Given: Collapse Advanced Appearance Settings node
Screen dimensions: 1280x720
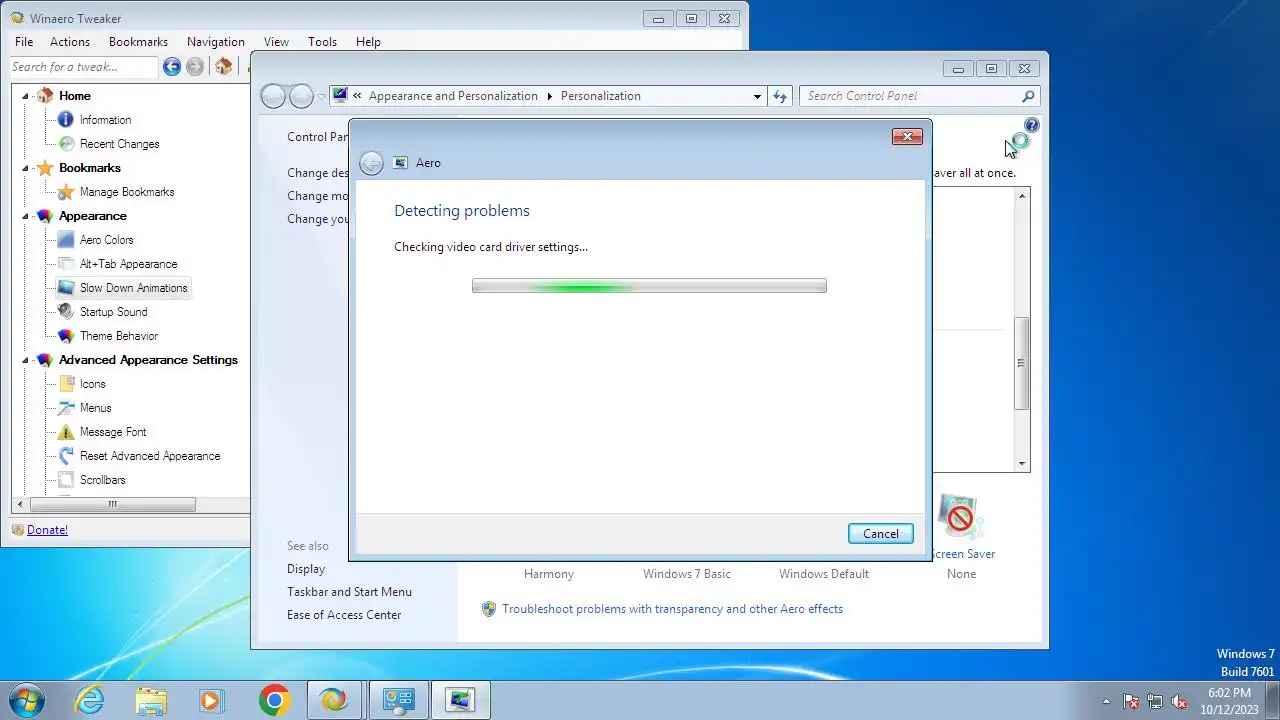Looking at the screenshot, I should pyautogui.click(x=26, y=360).
